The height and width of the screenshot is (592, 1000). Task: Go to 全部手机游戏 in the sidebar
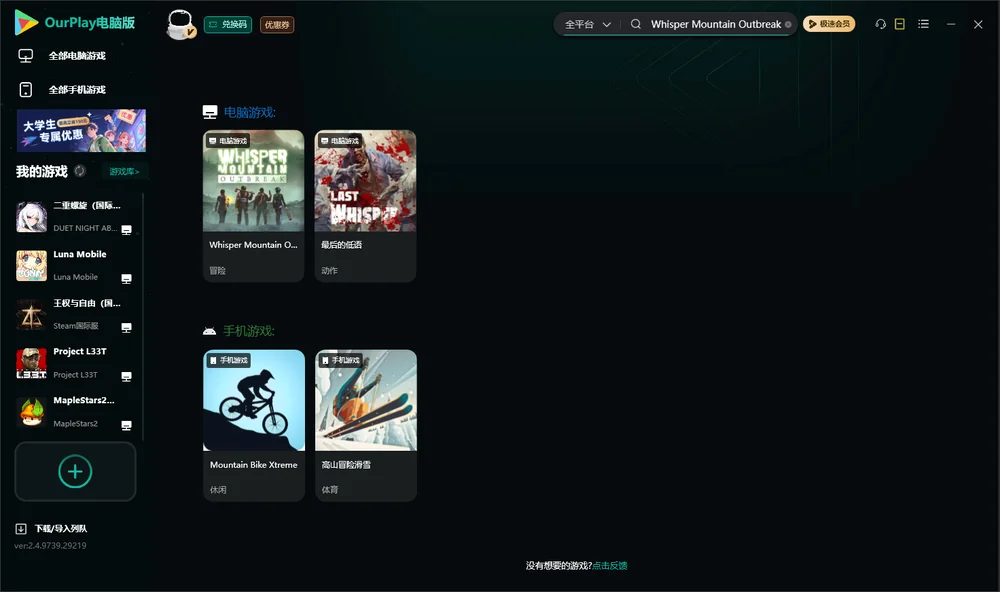79,89
